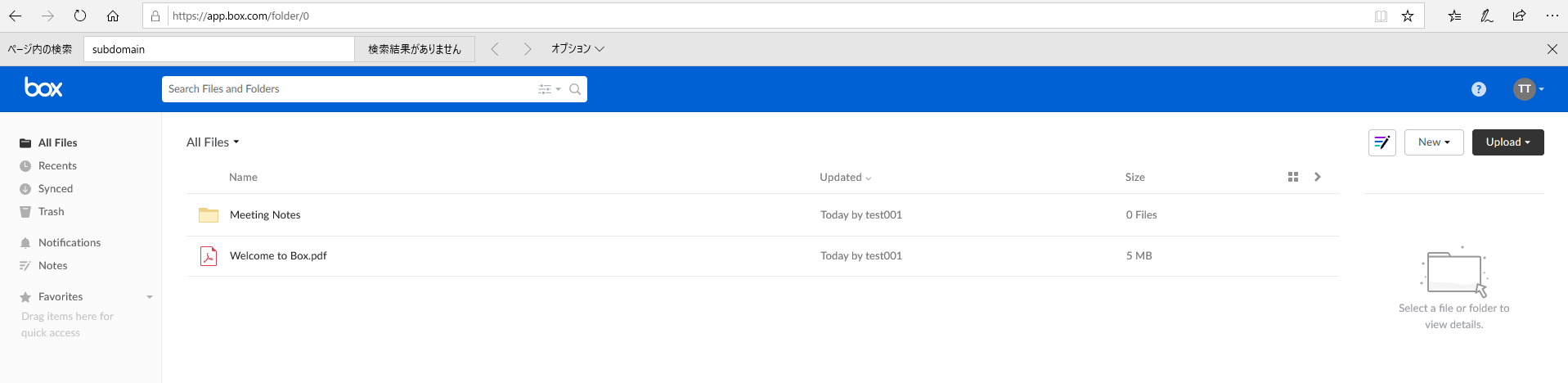The width and height of the screenshot is (1568, 383).
Task: Click the Meeting Notes folder icon
Action: point(209,214)
